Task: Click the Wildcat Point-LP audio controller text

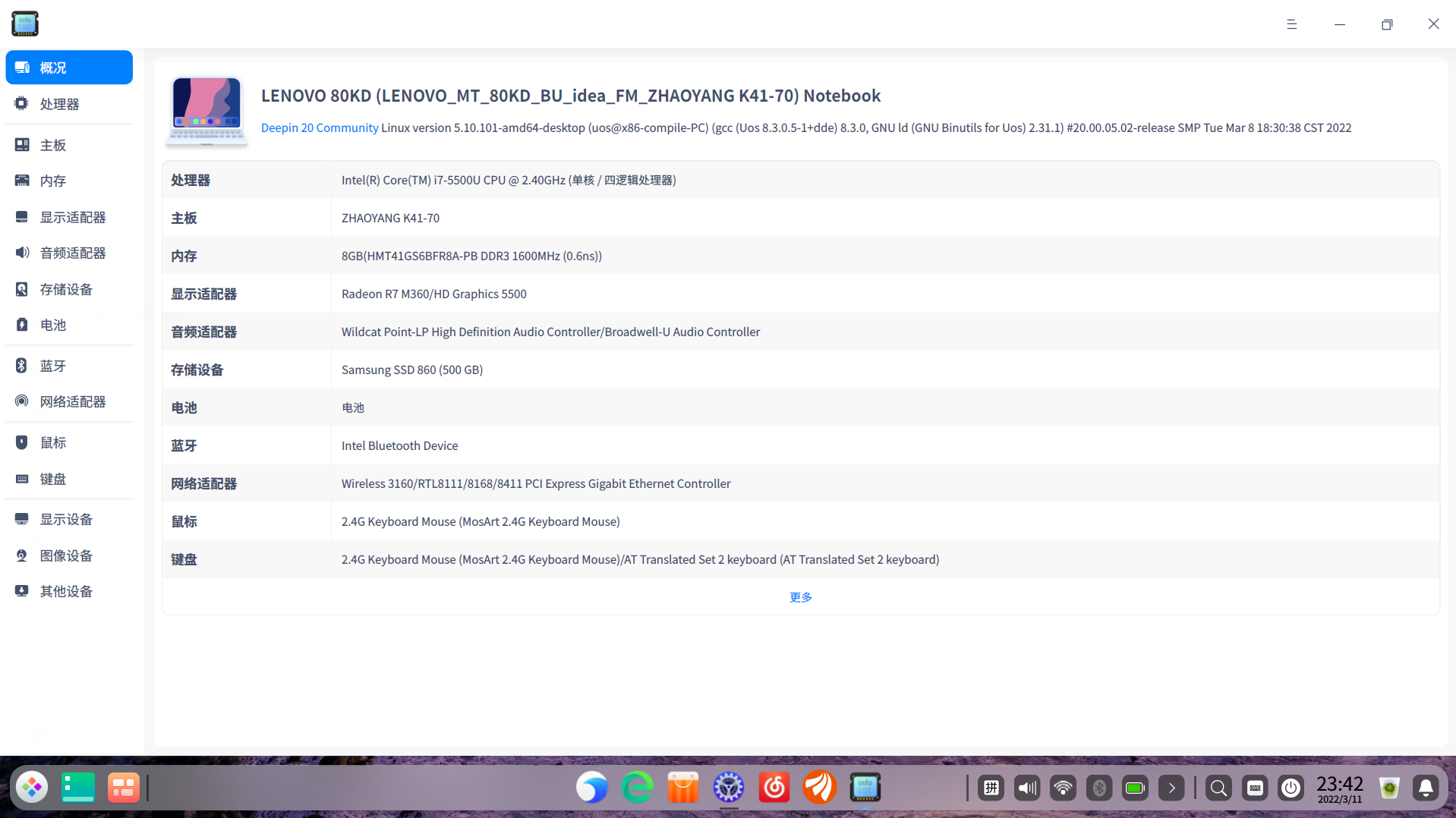Action: click(550, 332)
